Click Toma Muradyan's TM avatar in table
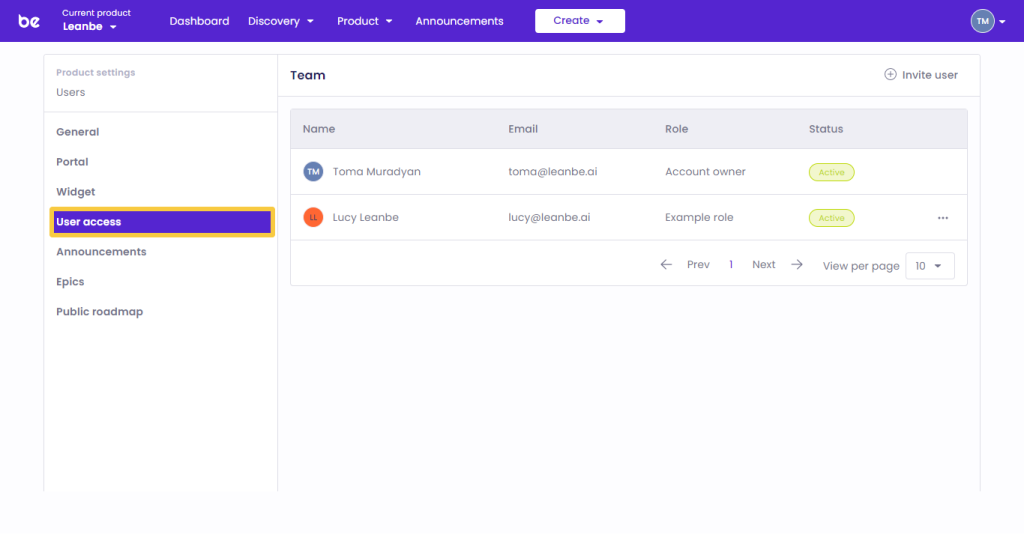The width and height of the screenshot is (1024, 534). pos(313,172)
